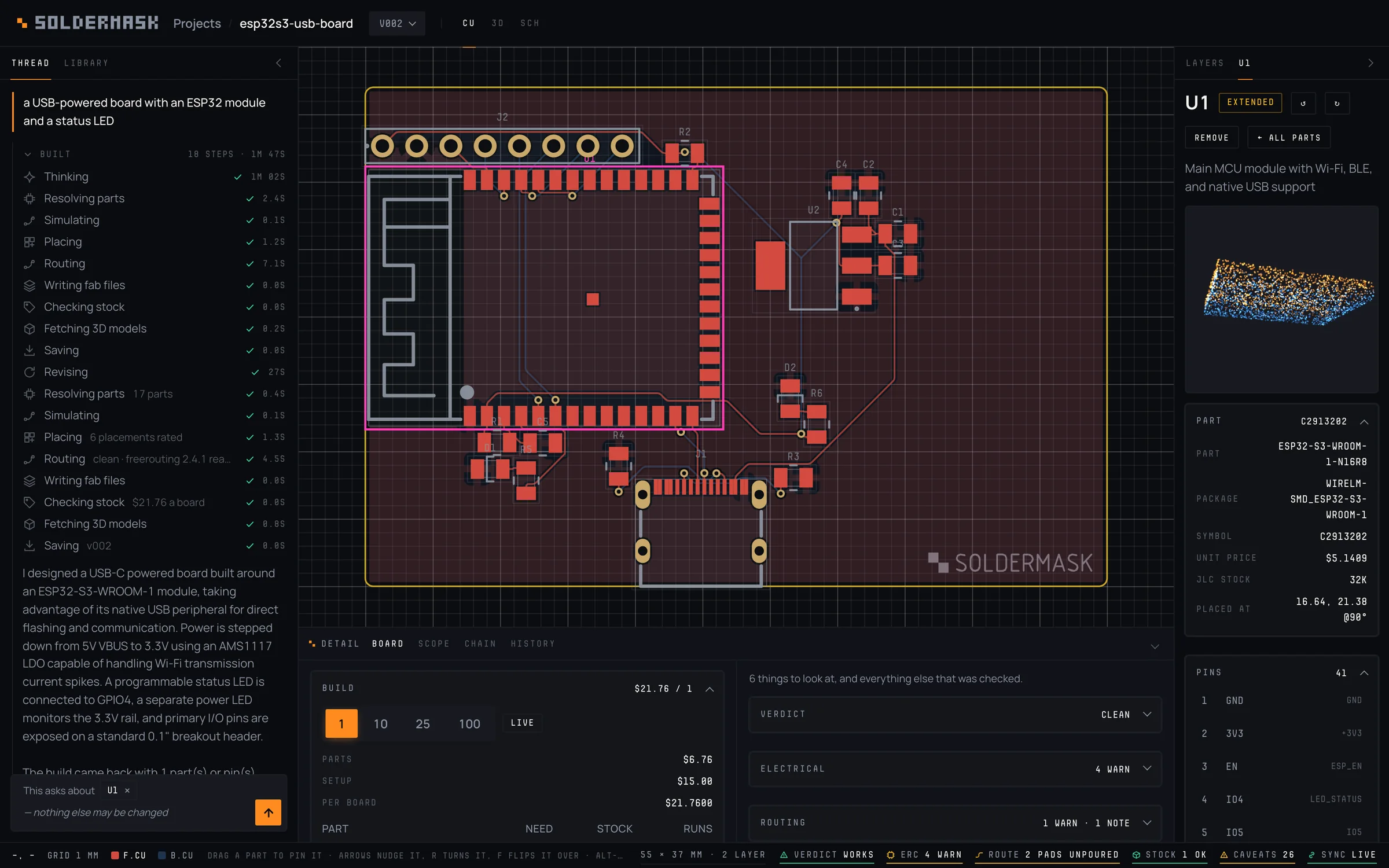
Task: Collapse the Part C2913202 section
Action: click(x=1364, y=421)
